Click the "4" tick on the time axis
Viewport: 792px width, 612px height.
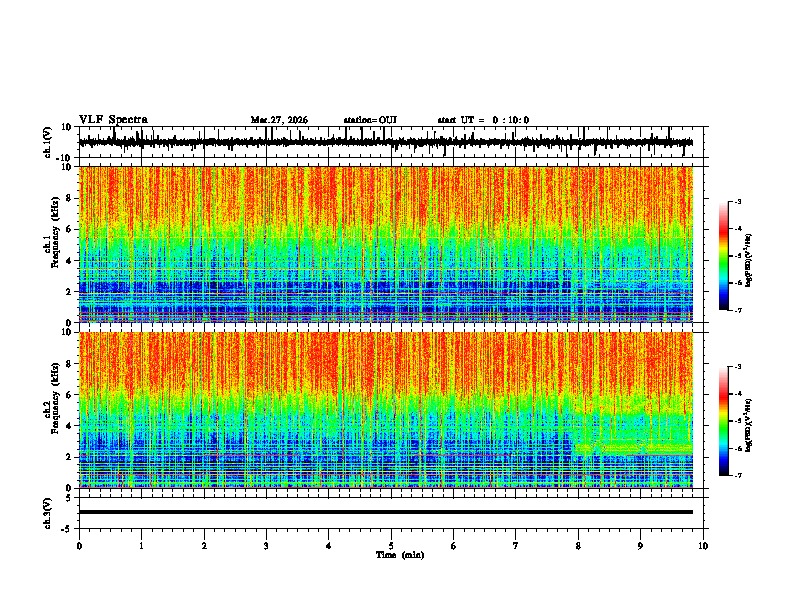(329, 546)
